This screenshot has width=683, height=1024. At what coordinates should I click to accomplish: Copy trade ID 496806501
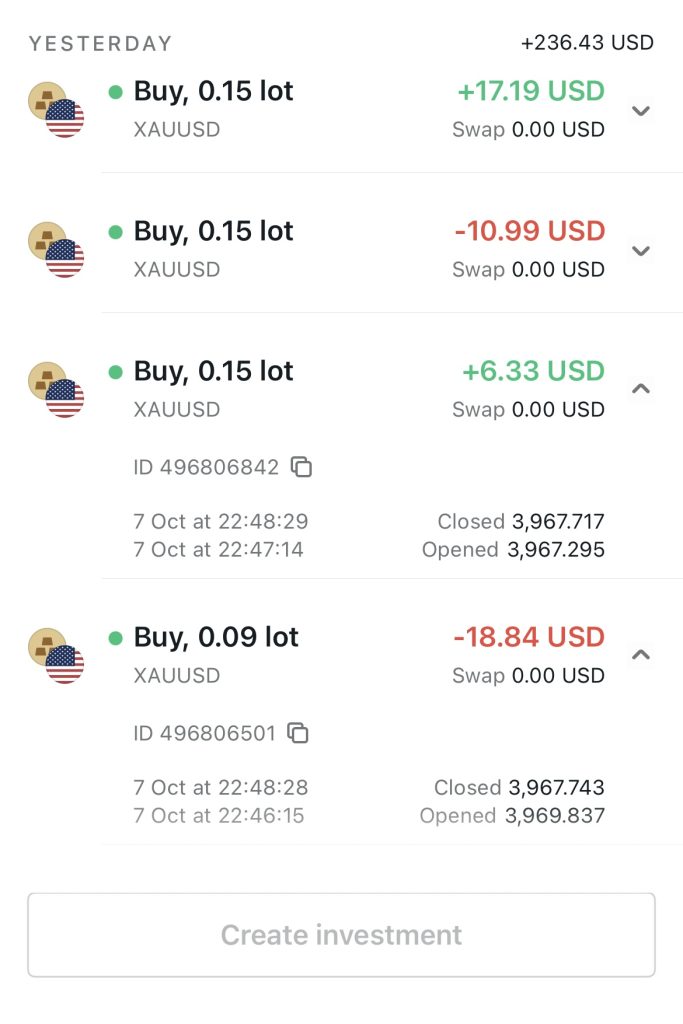298,733
